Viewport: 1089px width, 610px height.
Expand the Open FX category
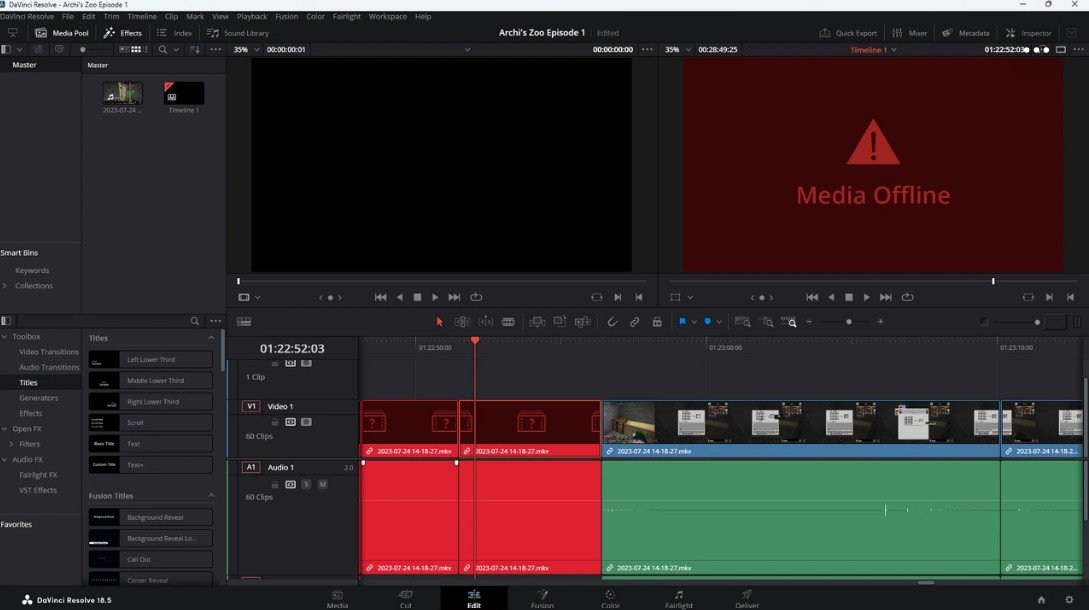click(x=6, y=429)
